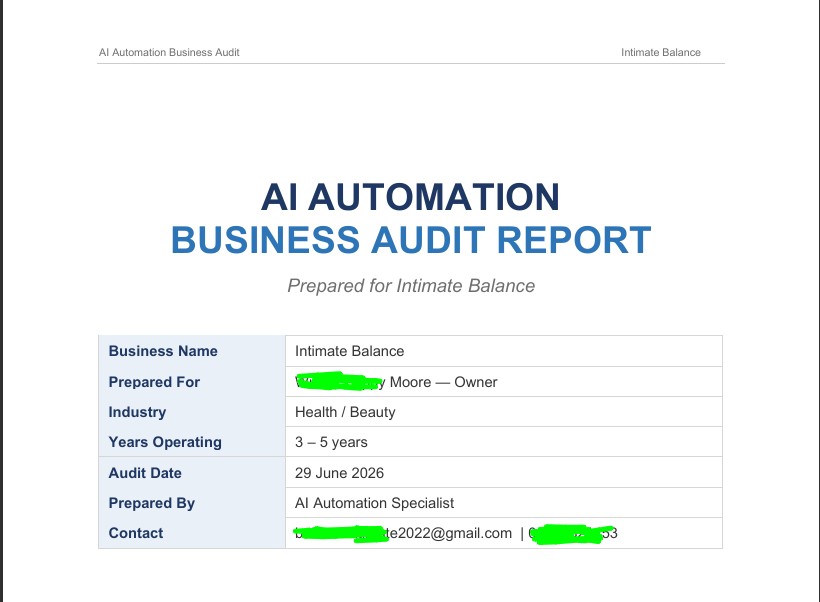
Task: Click the '3 – 5 years' value cell
Action: [x=504, y=442]
